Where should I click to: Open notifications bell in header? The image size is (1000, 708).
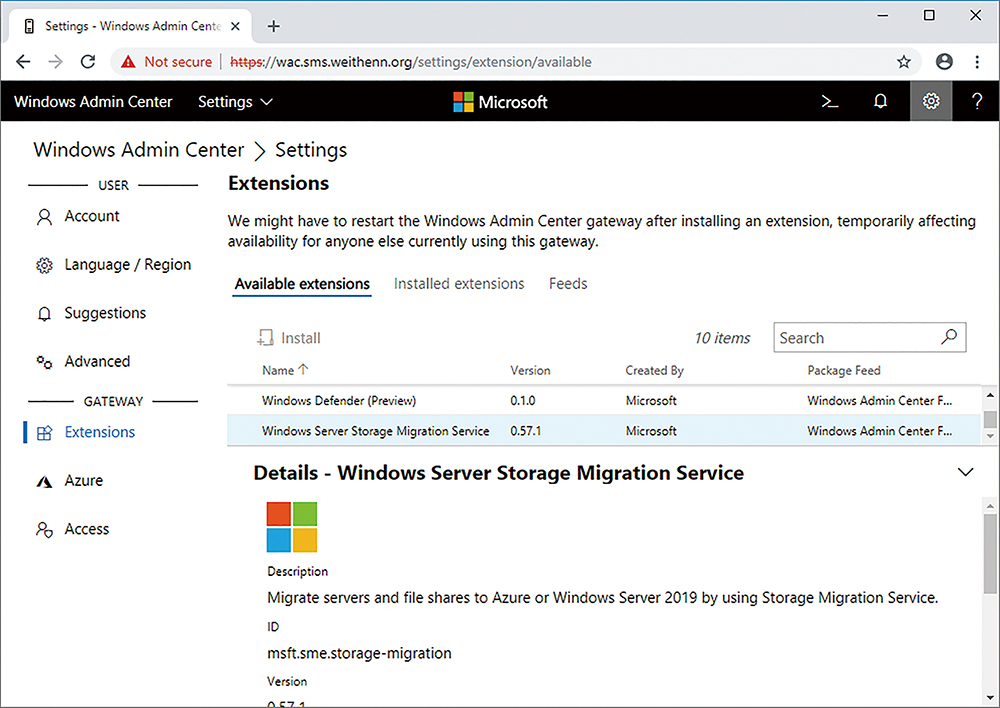click(880, 101)
